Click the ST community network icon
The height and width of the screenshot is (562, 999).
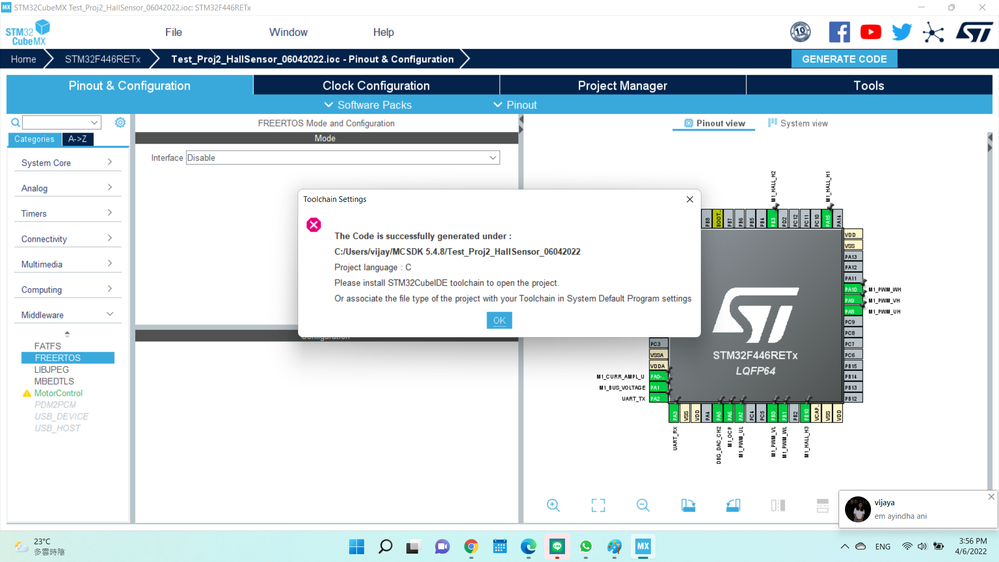(x=933, y=32)
